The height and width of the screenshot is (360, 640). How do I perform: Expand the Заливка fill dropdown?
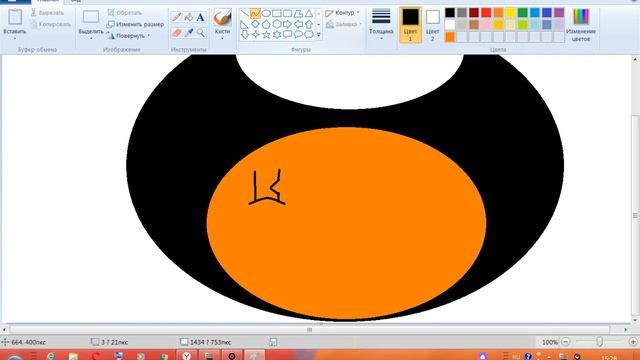coord(361,24)
